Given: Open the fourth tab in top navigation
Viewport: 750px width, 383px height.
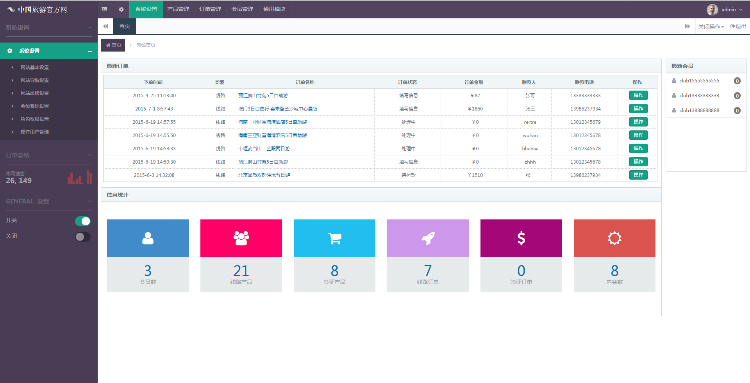Looking at the screenshot, I should point(242,9).
